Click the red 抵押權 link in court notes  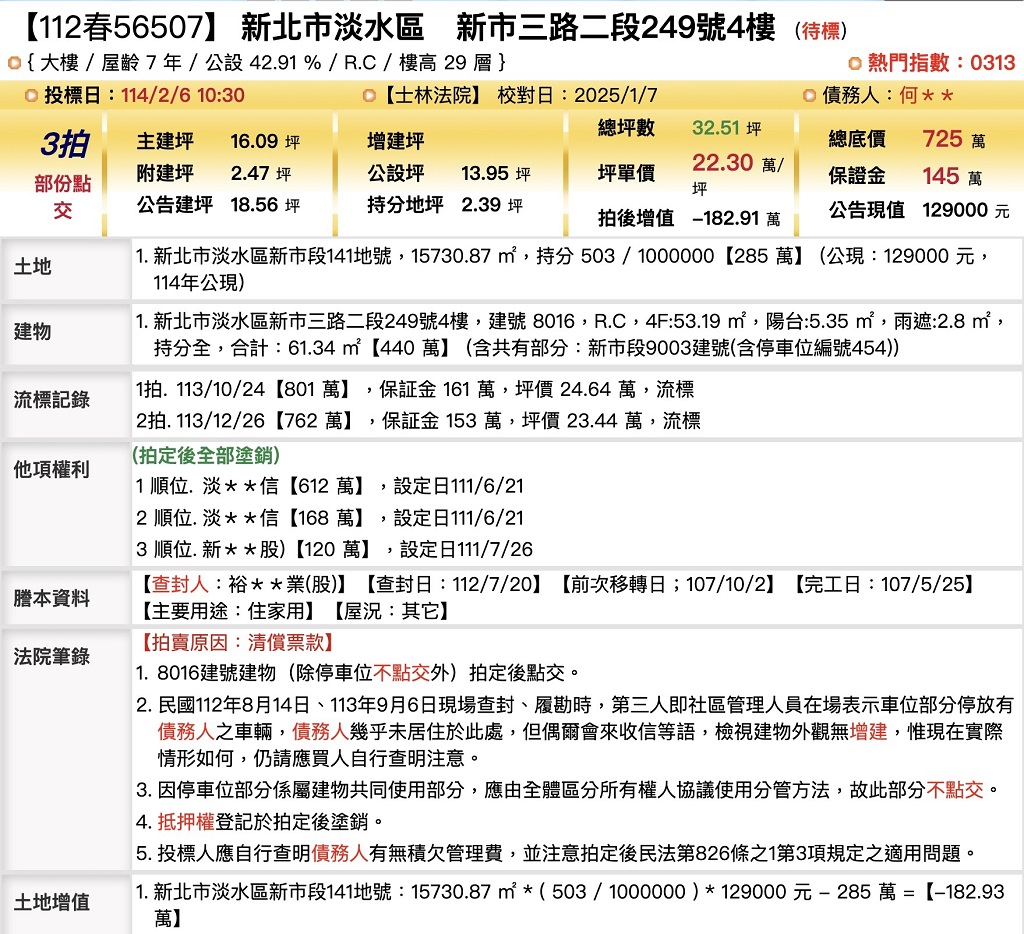click(186, 822)
